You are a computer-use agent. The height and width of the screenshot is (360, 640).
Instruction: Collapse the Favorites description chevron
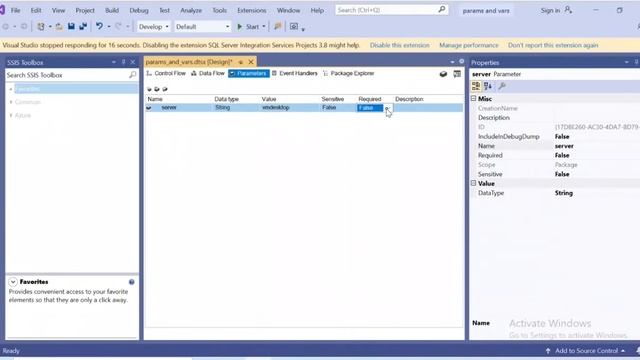coord(13,282)
